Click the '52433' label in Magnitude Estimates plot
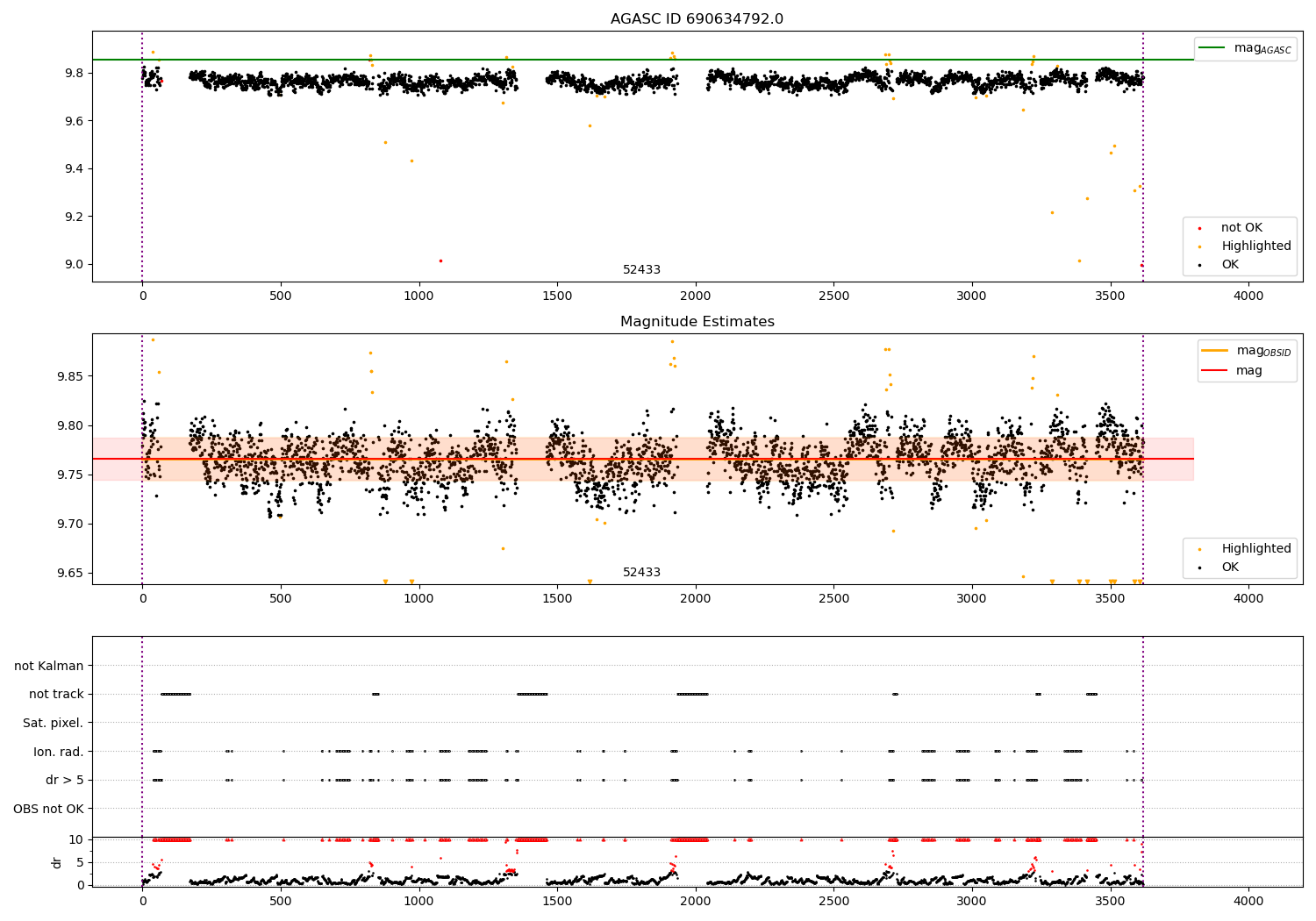Image resolution: width=1316 pixels, height=921 pixels. pyautogui.click(x=641, y=573)
